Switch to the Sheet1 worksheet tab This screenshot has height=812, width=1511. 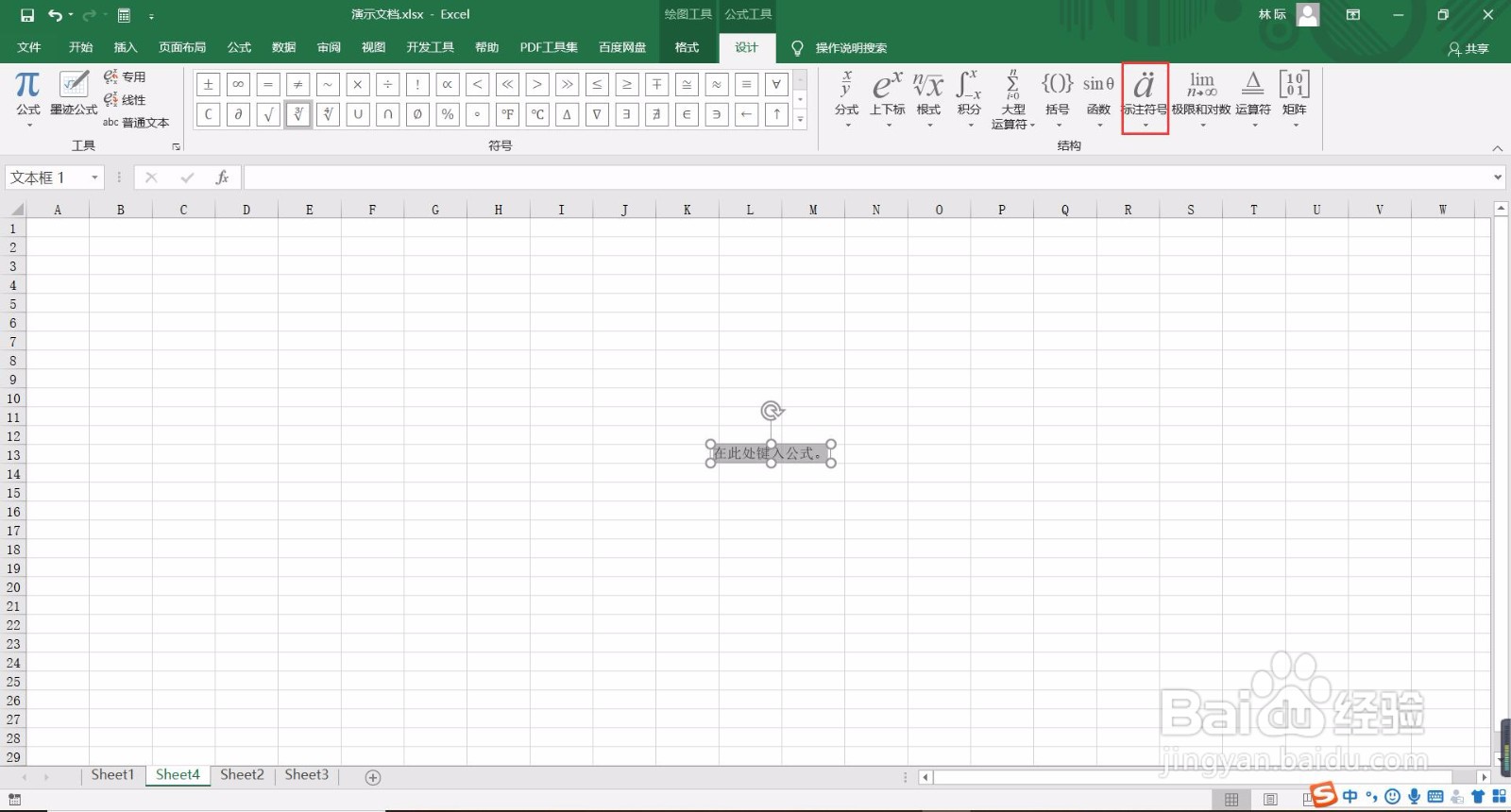tap(112, 775)
